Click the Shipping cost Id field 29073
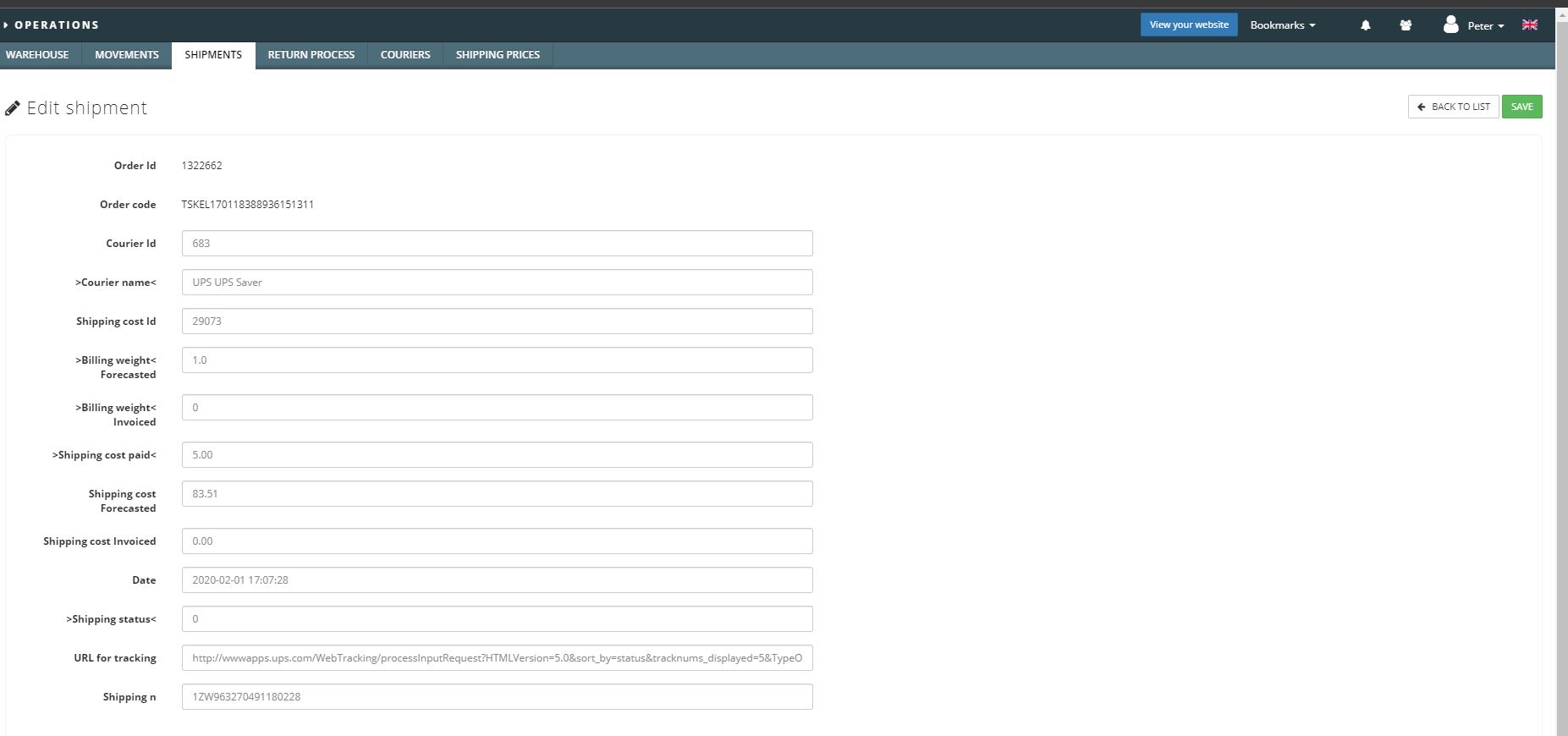The width and height of the screenshot is (1568, 736). coord(497,321)
